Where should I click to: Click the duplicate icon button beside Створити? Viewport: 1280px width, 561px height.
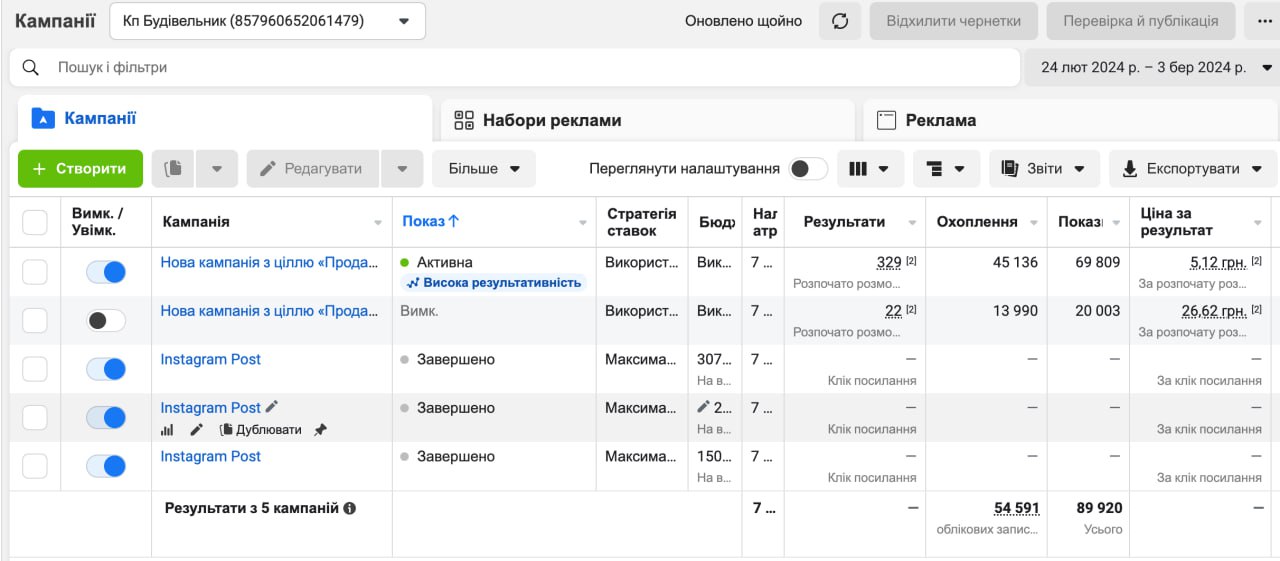(x=173, y=169)
